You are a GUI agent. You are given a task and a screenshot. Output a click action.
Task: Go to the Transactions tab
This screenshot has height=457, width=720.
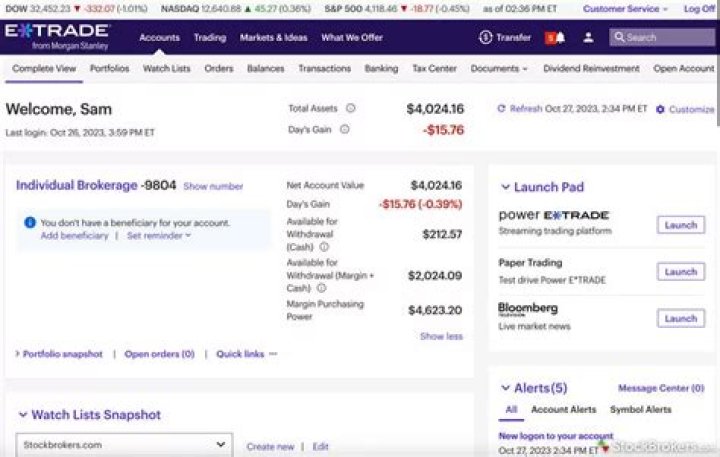pos(325,68)
